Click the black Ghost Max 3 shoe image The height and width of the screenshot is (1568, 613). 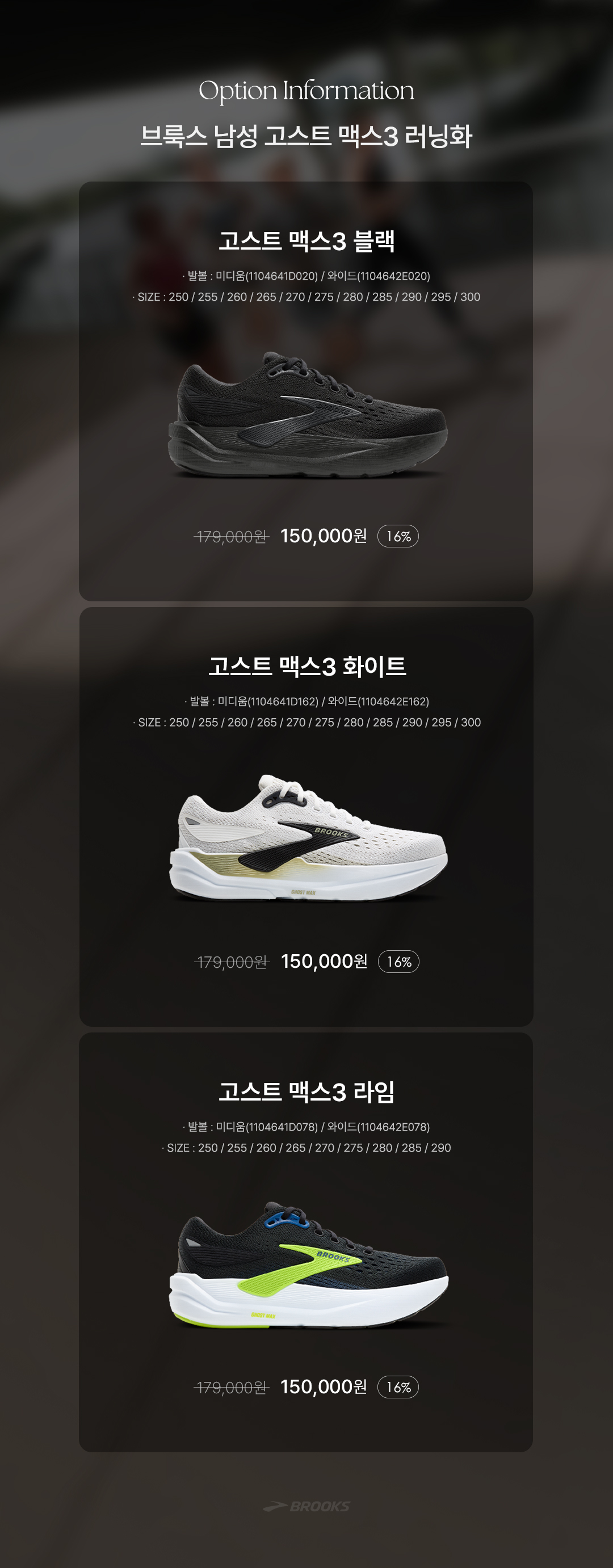(x=308, y=415)
